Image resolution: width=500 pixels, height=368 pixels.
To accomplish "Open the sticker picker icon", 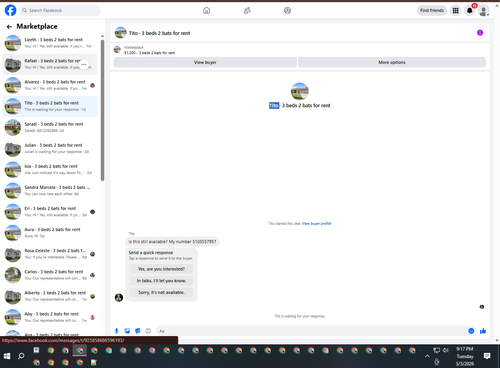I will 138,331.
